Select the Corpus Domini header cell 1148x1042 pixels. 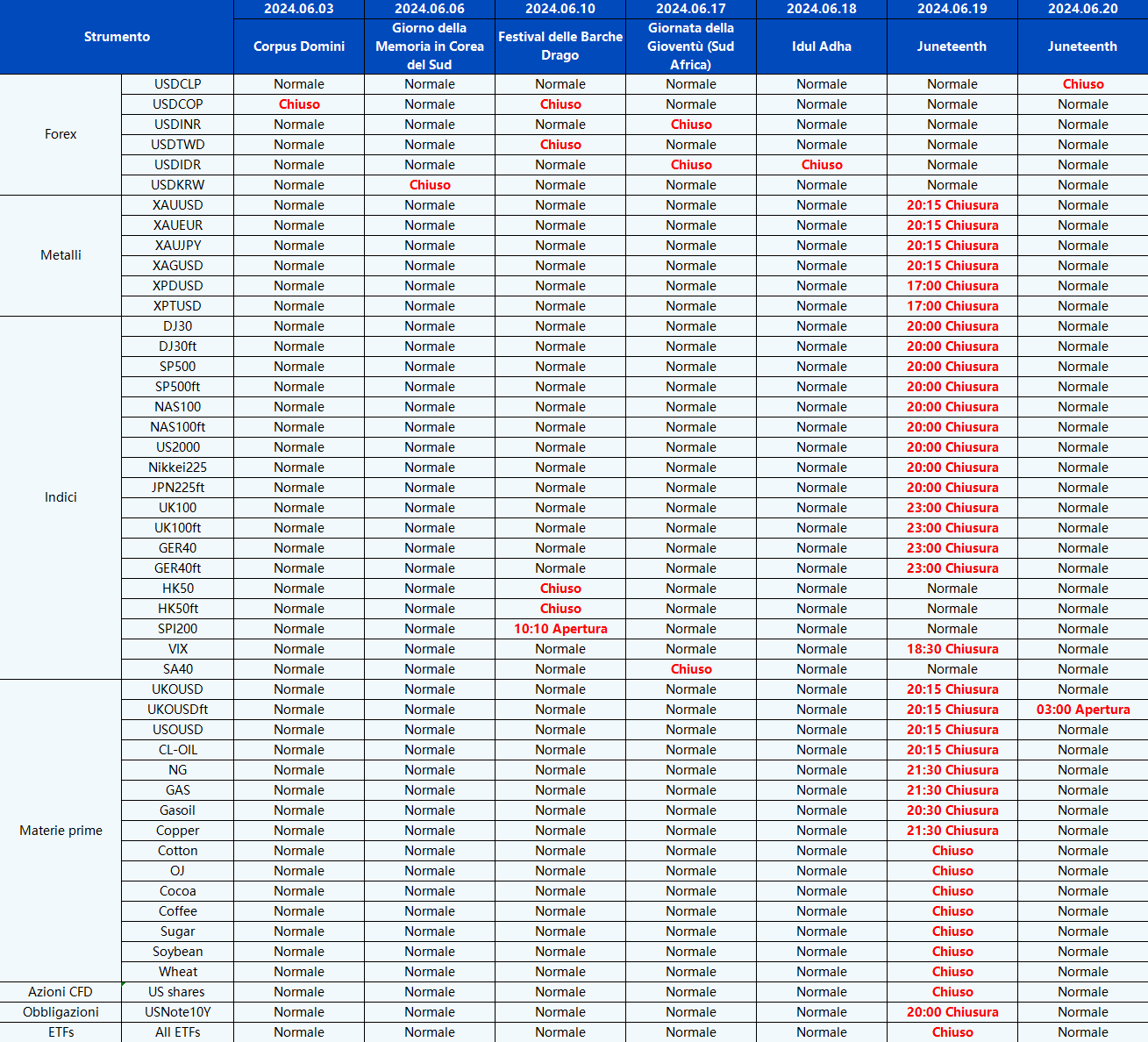click(298, 46)
